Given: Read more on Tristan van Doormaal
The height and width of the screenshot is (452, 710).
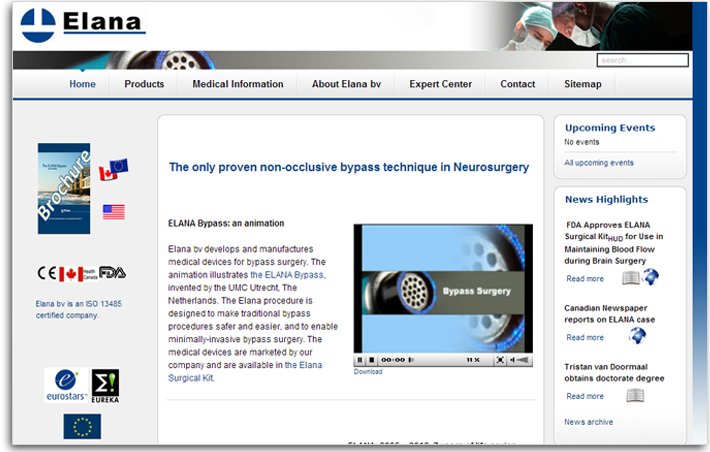Looking at the screenshot, I should 585,396.
